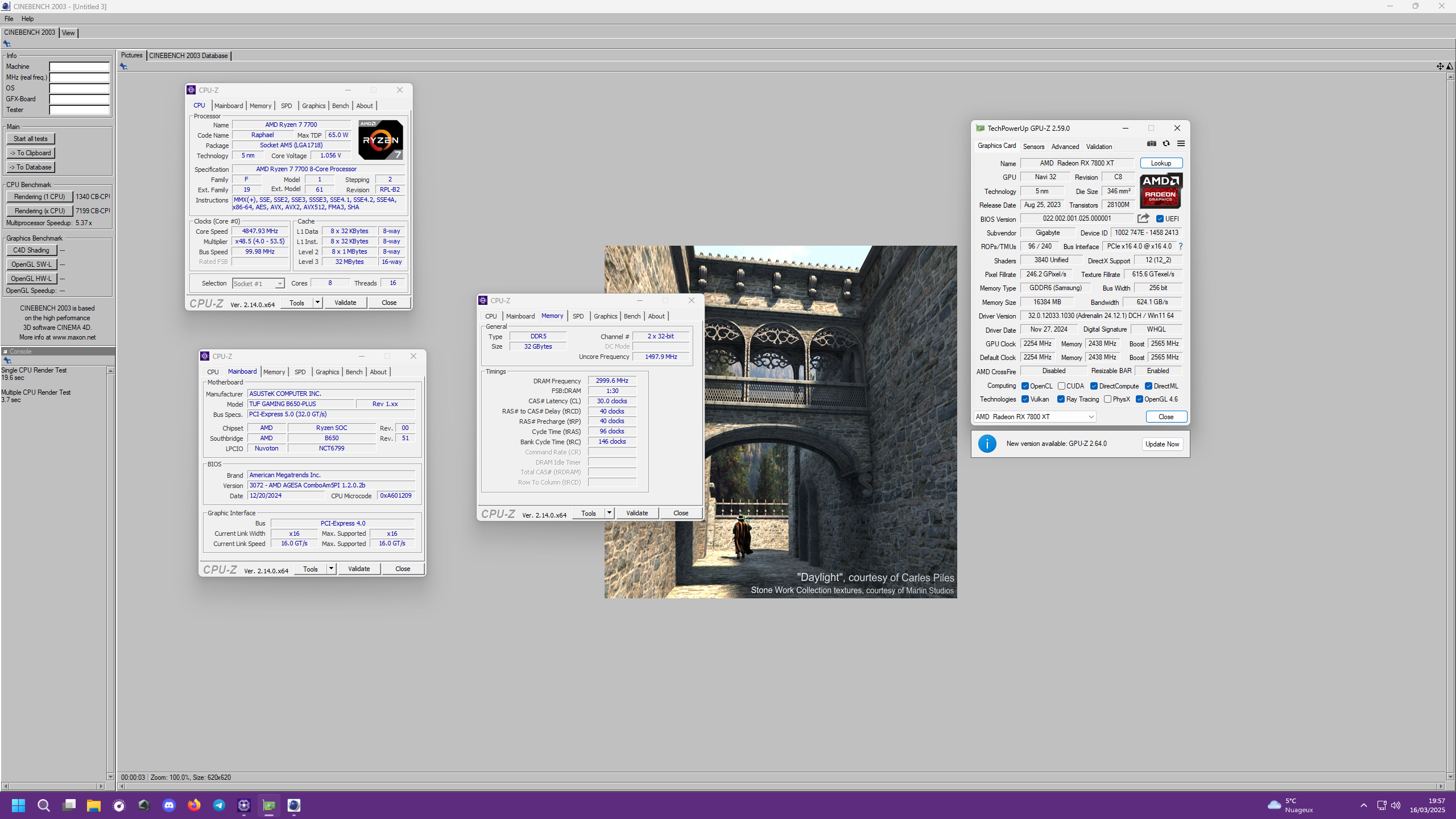This screenshot has height=819, width=1456.
Task: Open the Graphics tab in CPU-Z Mainboard window
Action: (327, 372)
